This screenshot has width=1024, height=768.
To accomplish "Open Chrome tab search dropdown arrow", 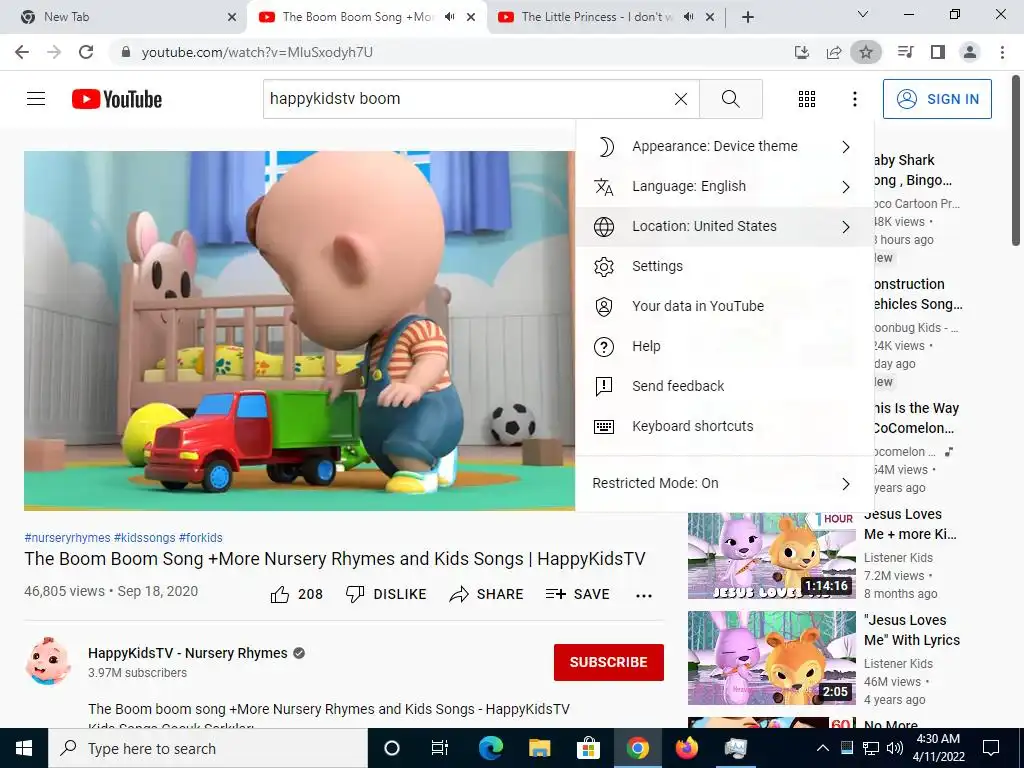I will click(863, 14).
